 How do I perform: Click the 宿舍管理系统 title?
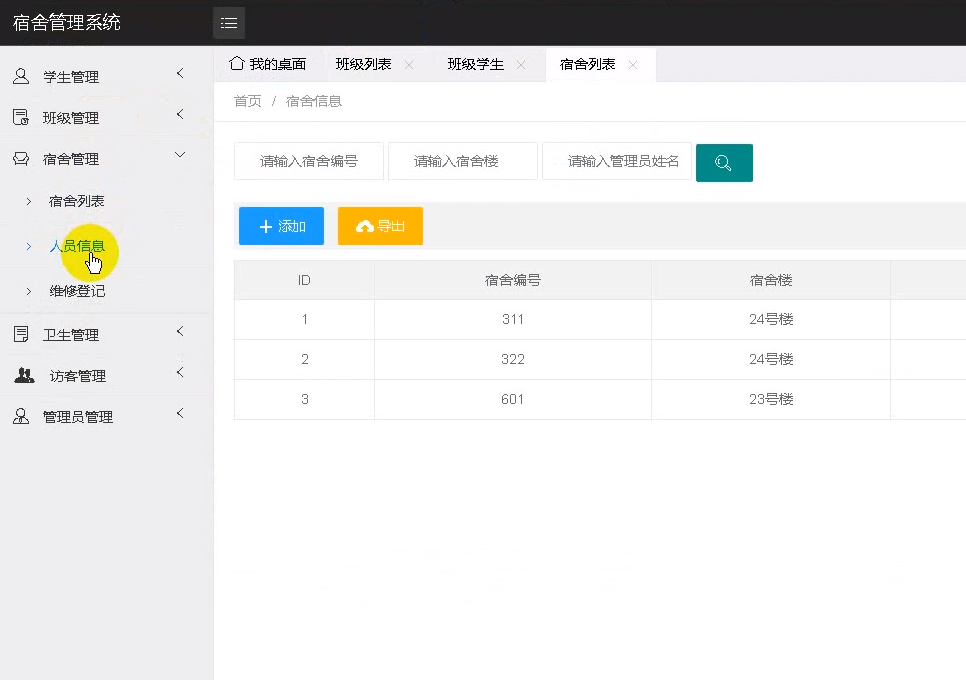click(67, 23)
